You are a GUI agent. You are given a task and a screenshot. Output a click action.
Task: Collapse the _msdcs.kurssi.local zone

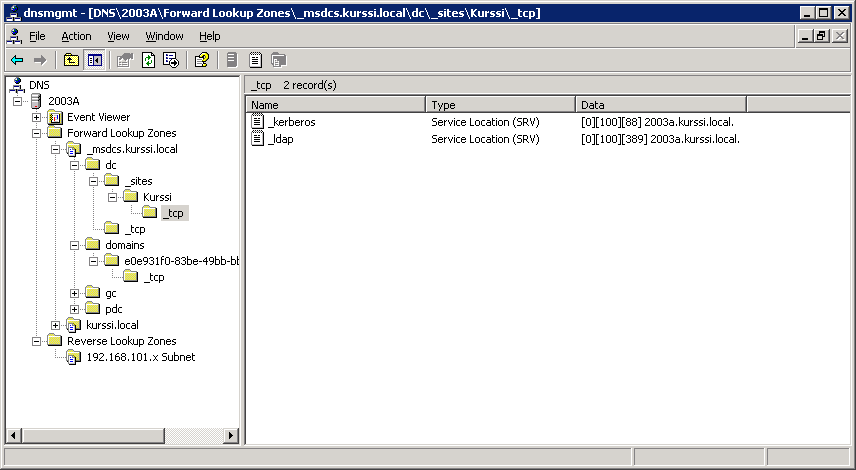[x=55, y=149]
